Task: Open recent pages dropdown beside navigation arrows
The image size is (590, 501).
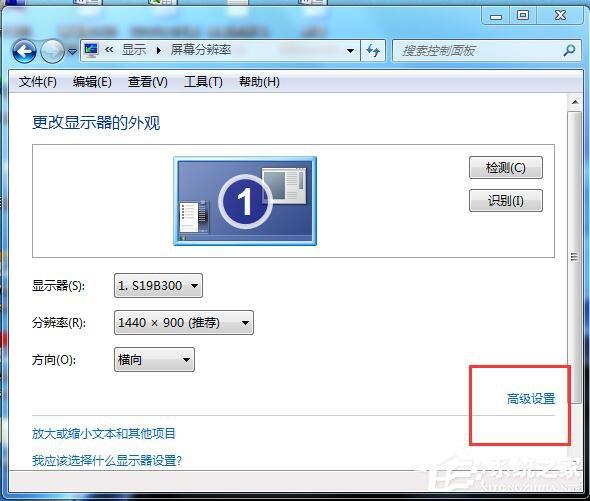Action: click(x=72, y=51)
